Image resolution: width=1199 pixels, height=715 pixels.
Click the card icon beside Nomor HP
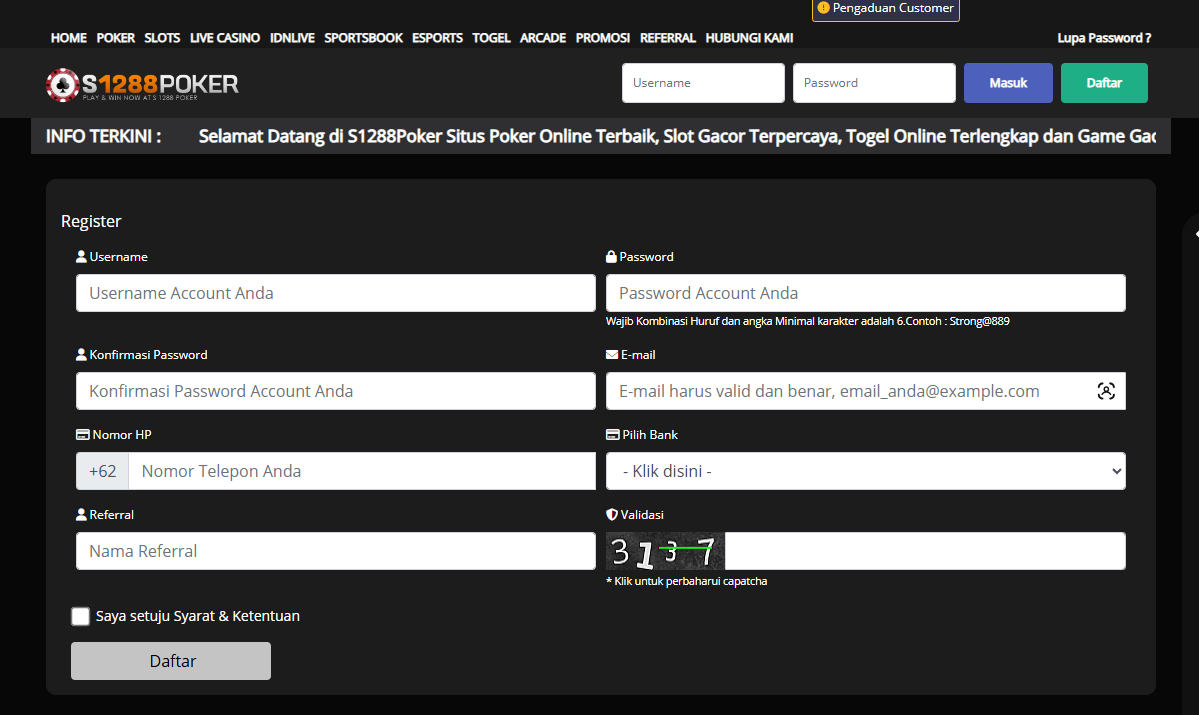coord(83,434)
